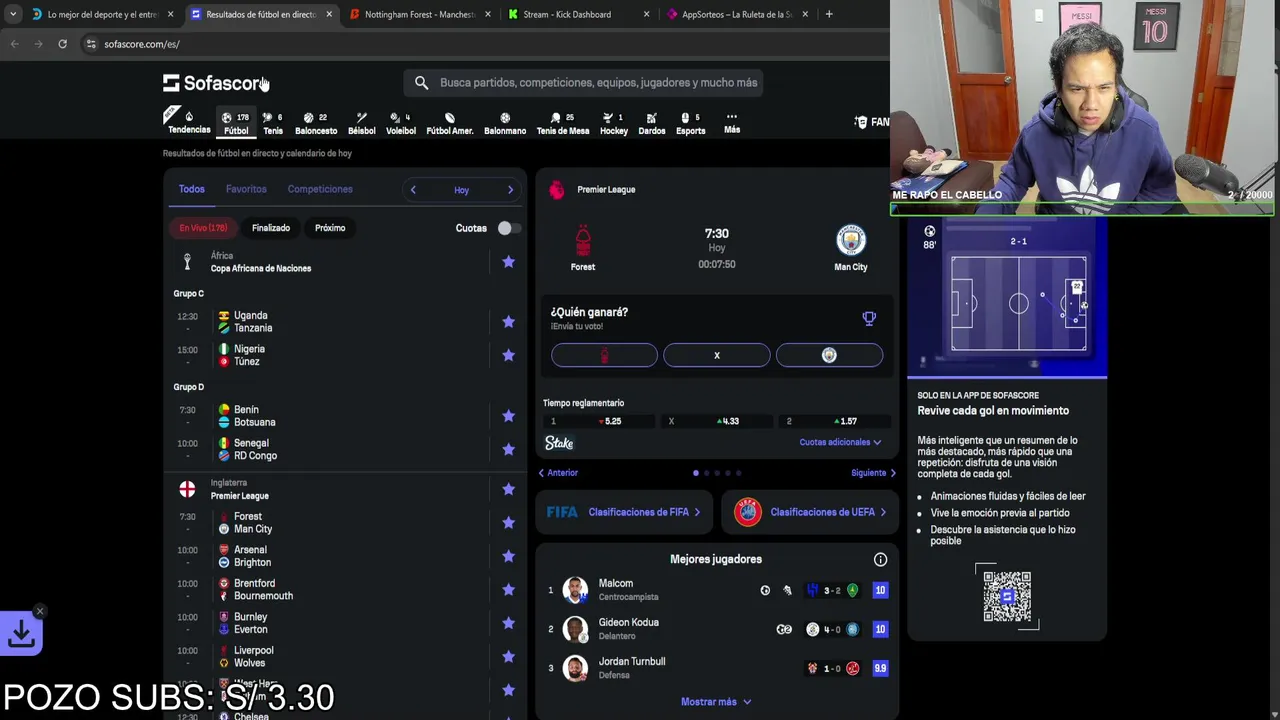The width and height of the screenshot is (1280, 720).
Task: Select the Voleibol sport icon
Action: (x=400, y=123)
